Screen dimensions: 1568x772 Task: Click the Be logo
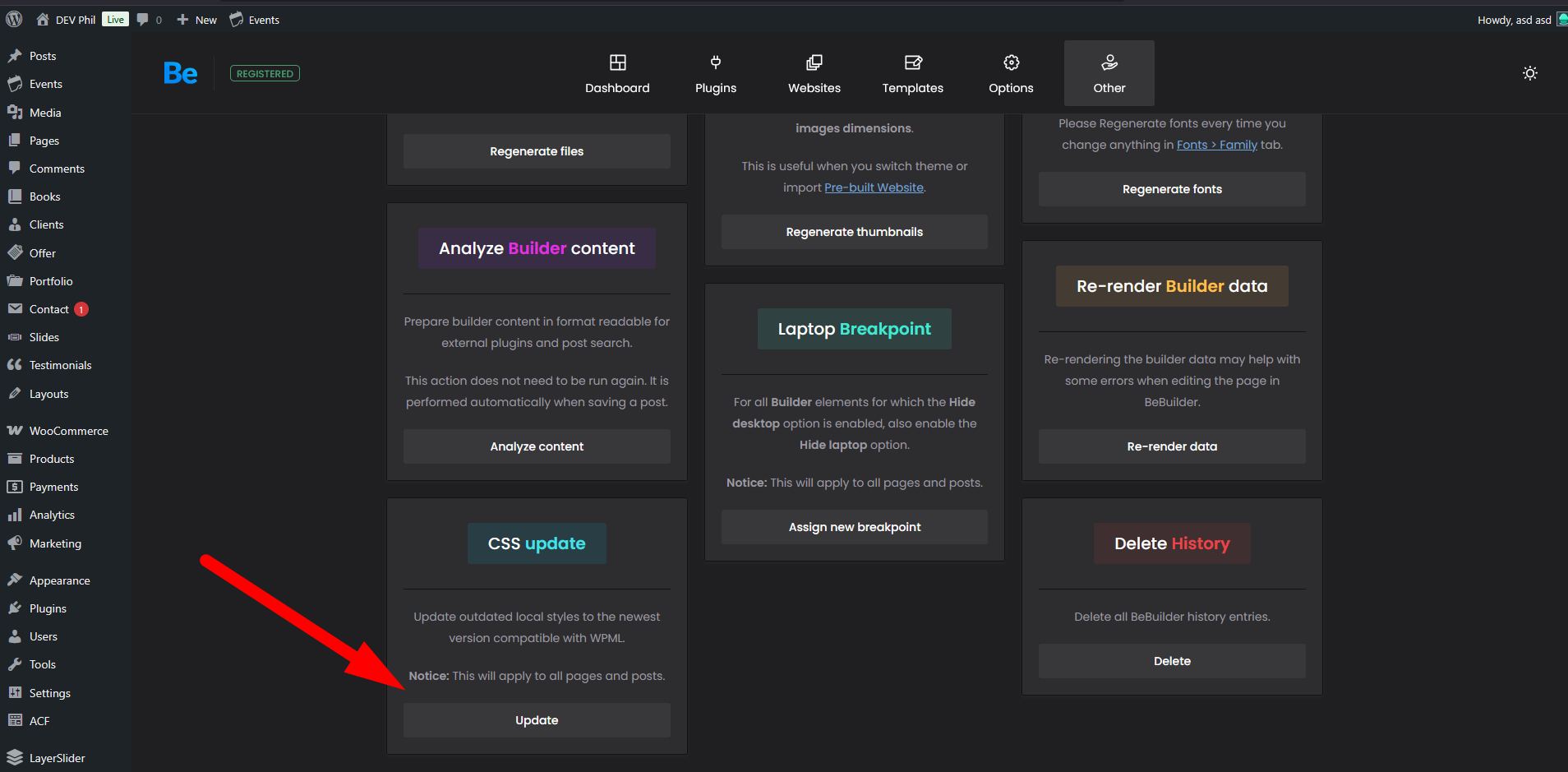coord(180,73)
